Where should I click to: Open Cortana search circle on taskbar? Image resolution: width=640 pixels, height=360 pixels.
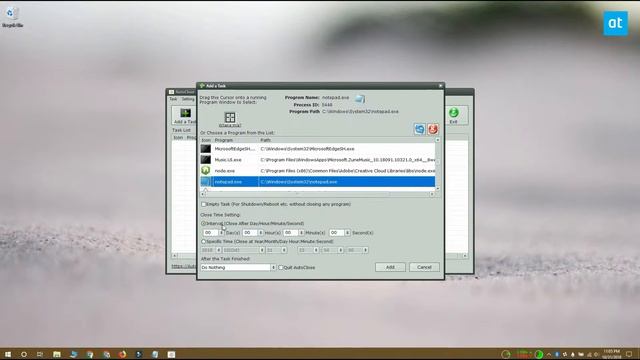tap(24, 354)
